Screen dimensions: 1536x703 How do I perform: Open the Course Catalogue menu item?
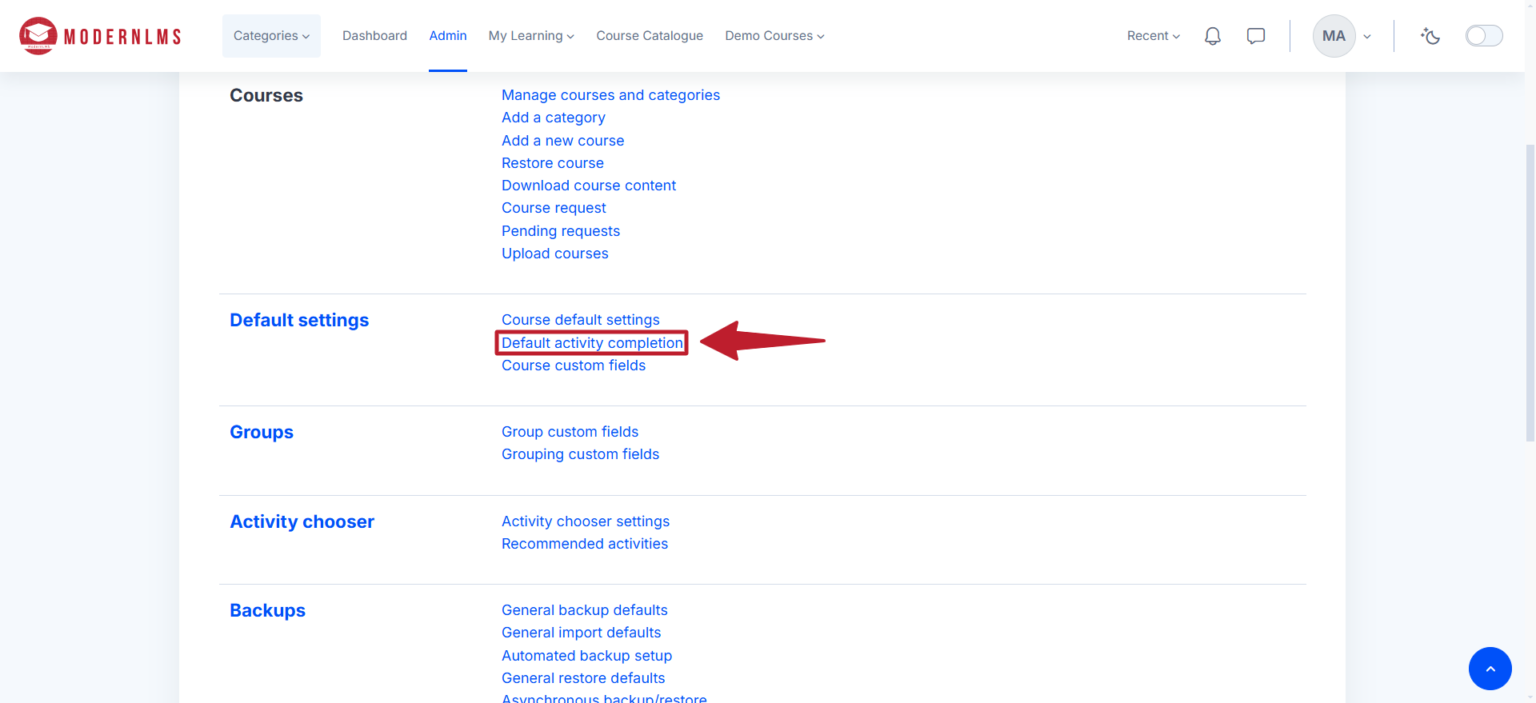click(x=649, y=36)
